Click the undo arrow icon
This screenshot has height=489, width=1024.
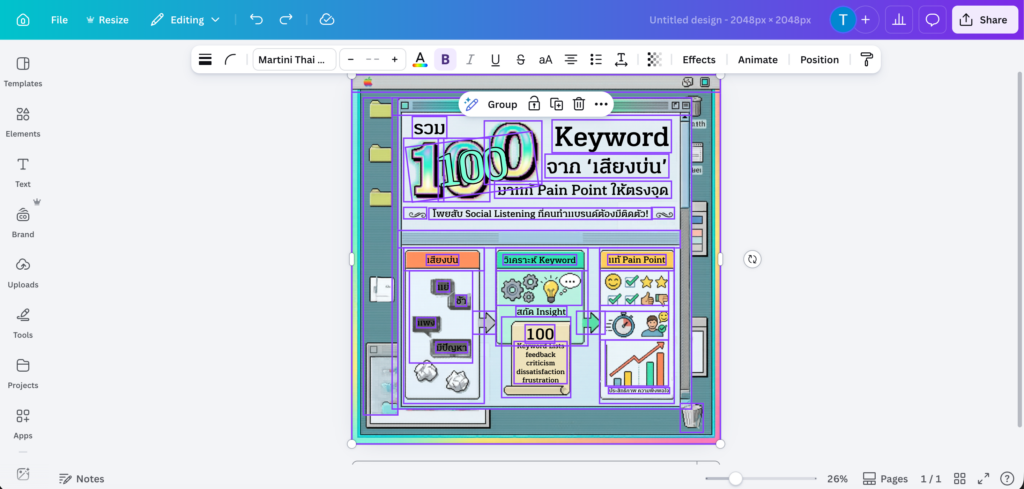click(257, 20)
